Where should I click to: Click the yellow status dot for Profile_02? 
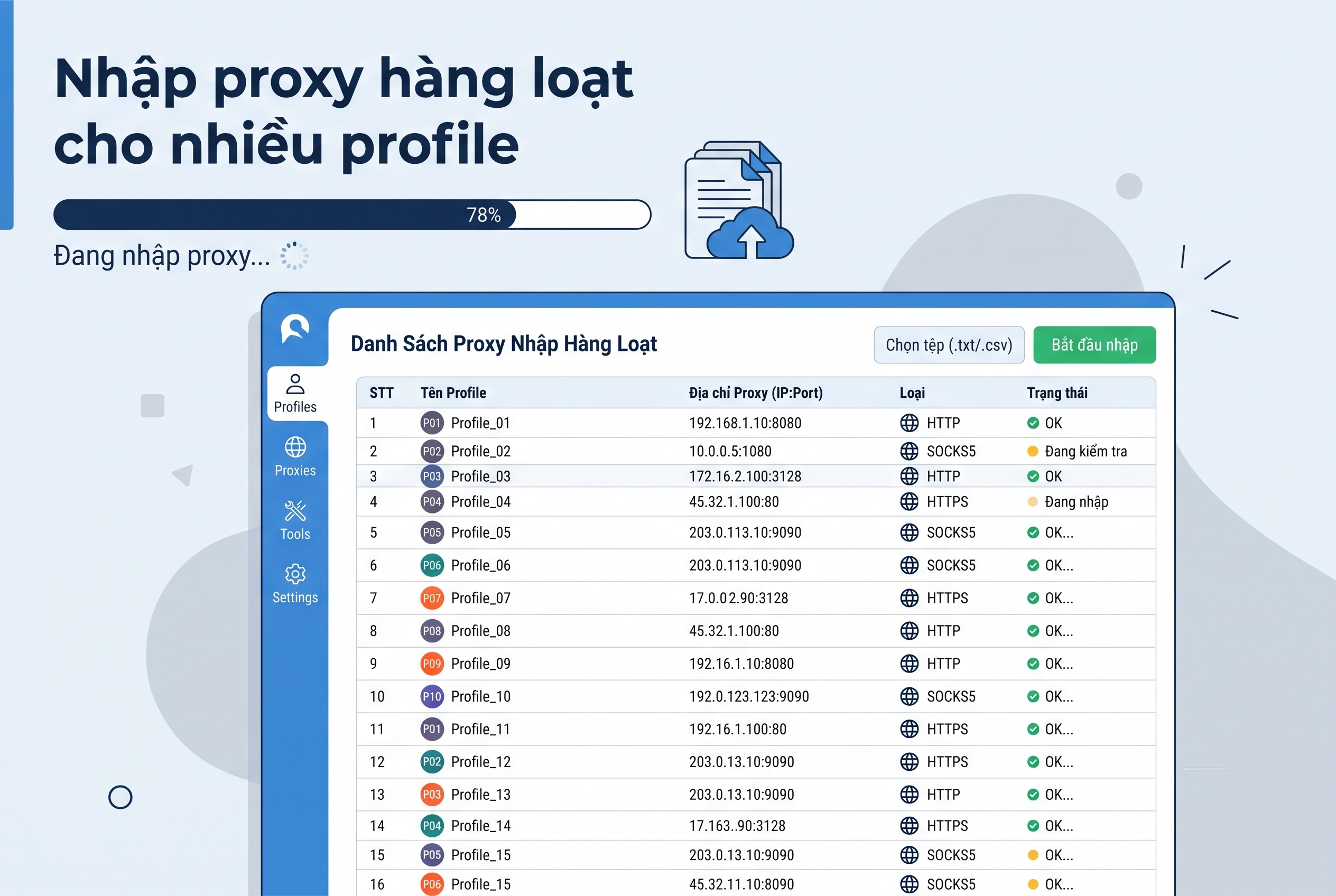pos(1033,451)
